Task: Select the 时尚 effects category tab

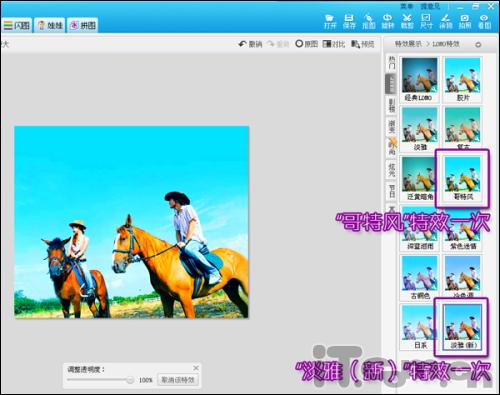Action: pyautogui.click(x=392, y=148)
